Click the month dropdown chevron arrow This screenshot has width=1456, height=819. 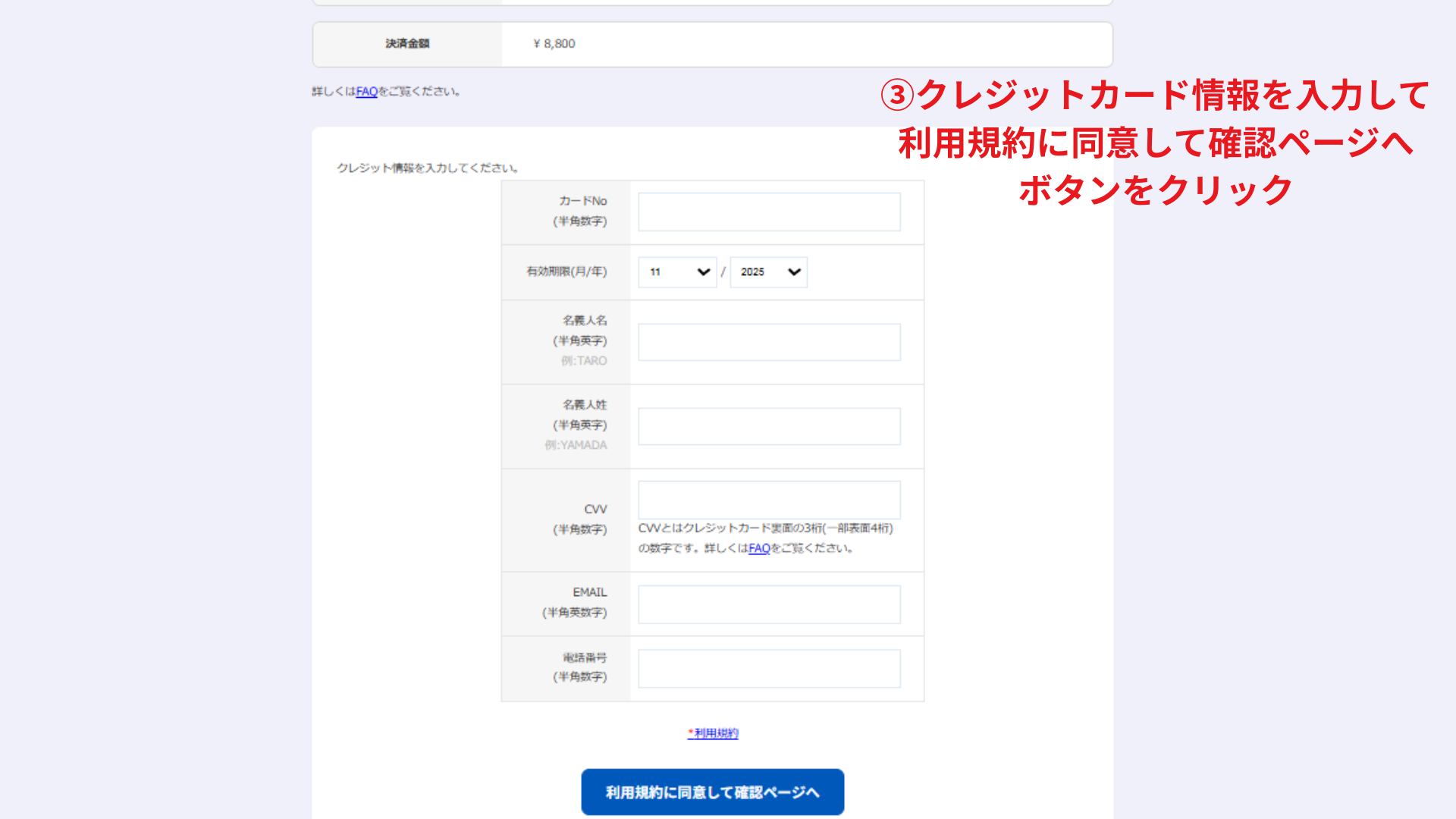pyautogui.click(x=702, y=271)
